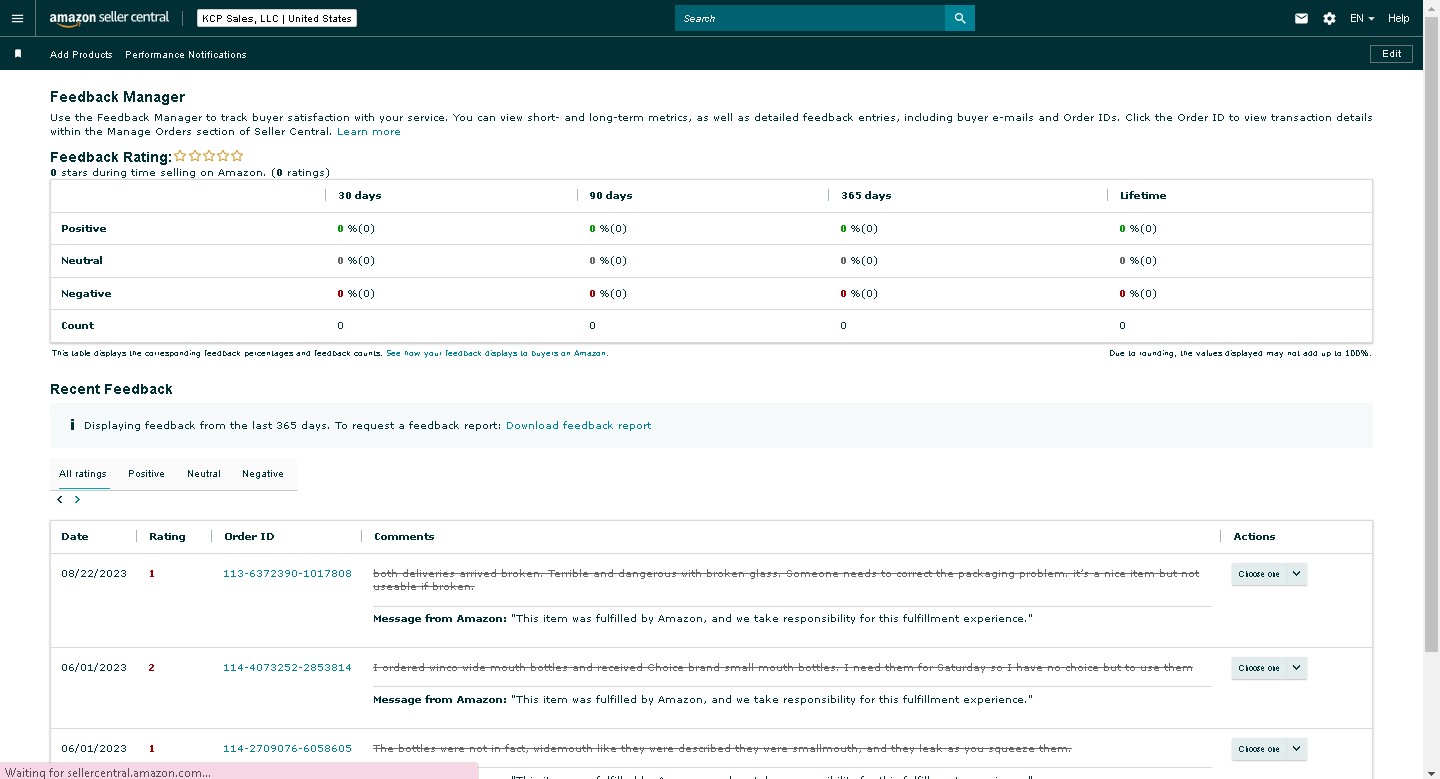Click the comment about winco wide mouth bottles
This screenshot has height=779, width=1440.
pos(783,668)
